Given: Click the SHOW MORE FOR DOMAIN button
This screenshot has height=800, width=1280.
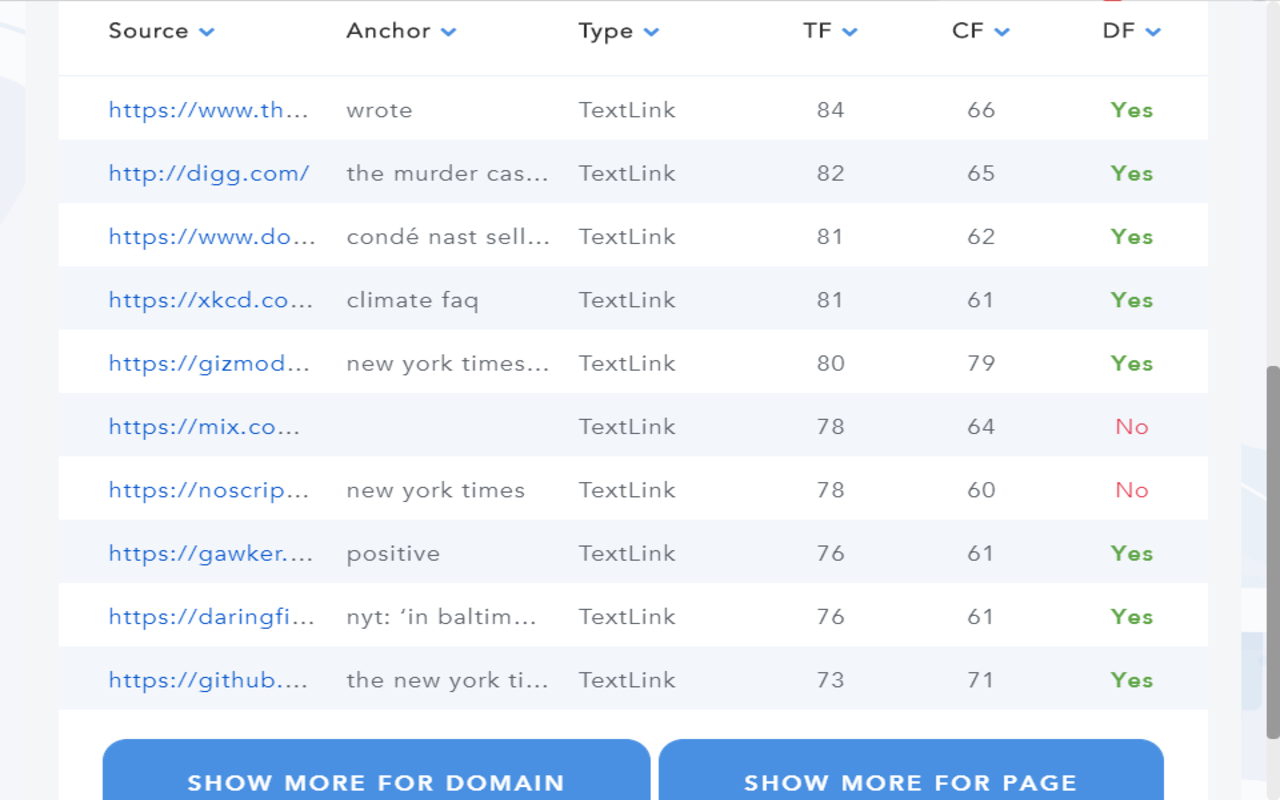Looking at the screenshot, I should [377, 782].
